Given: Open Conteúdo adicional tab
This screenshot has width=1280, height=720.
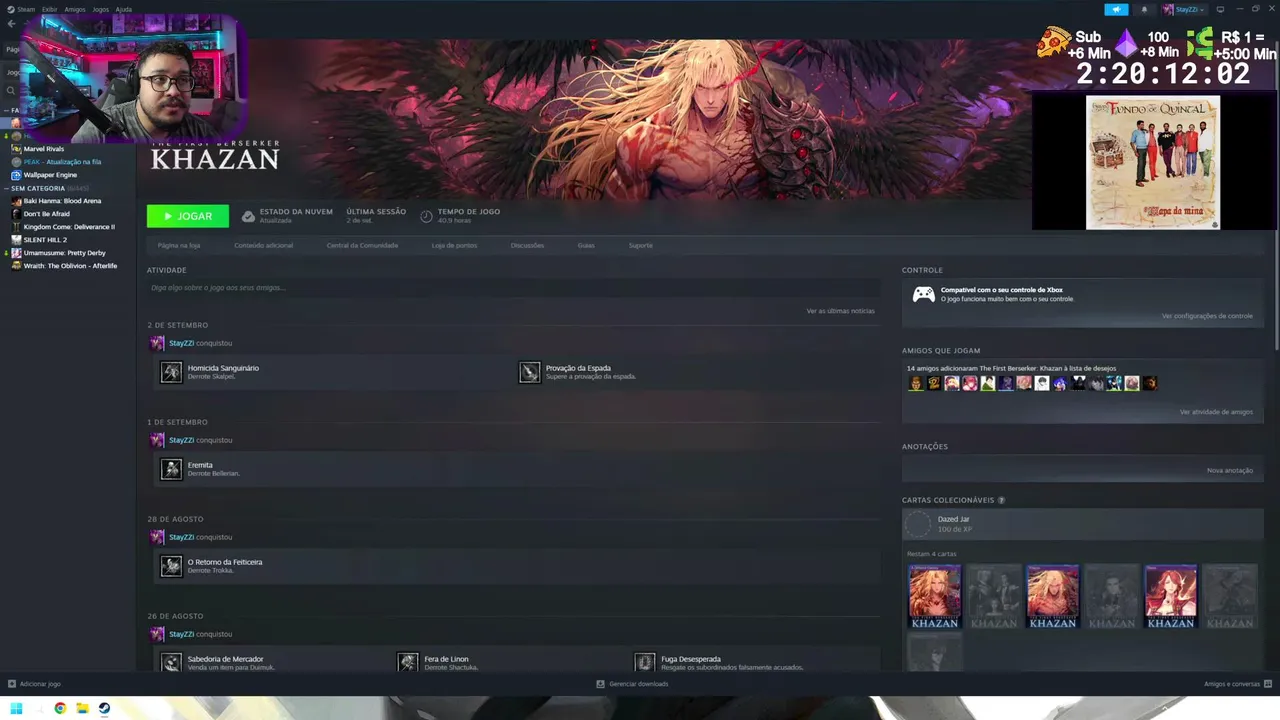Looking at the screenshot, I should coord(264,245).
